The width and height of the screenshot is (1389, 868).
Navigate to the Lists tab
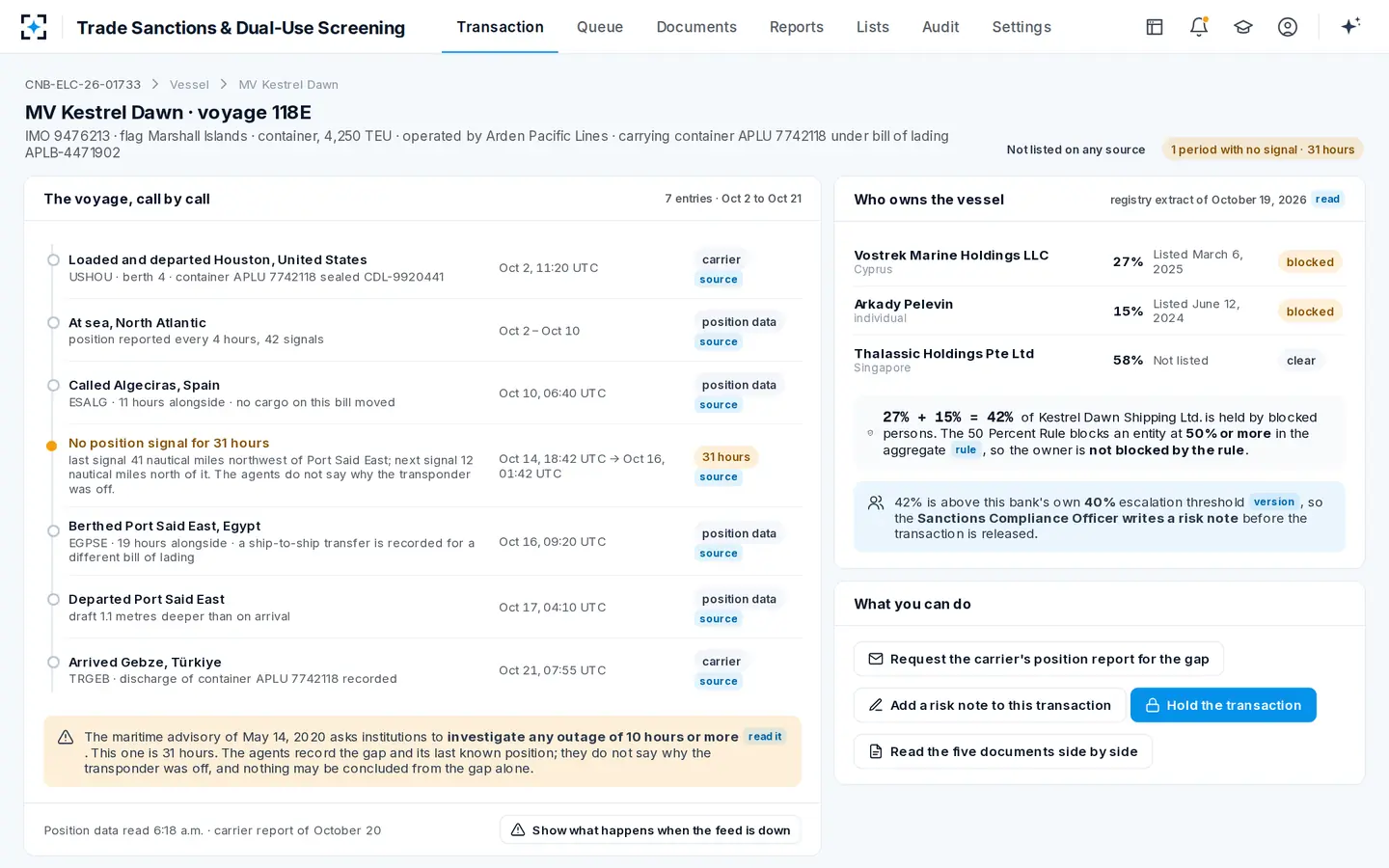873,27
